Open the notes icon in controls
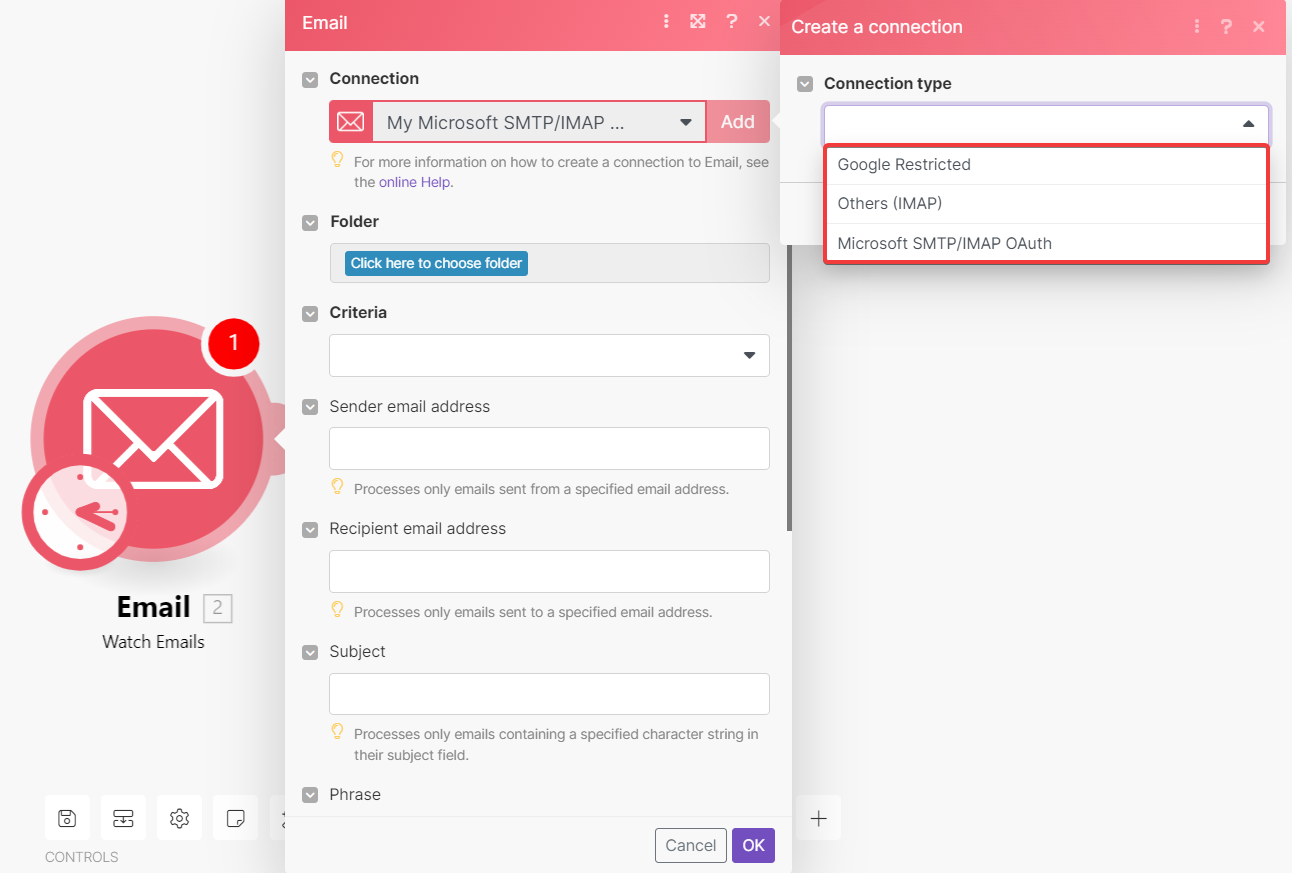This screenshot has height=873, width=1292. (x=235, y=818)
